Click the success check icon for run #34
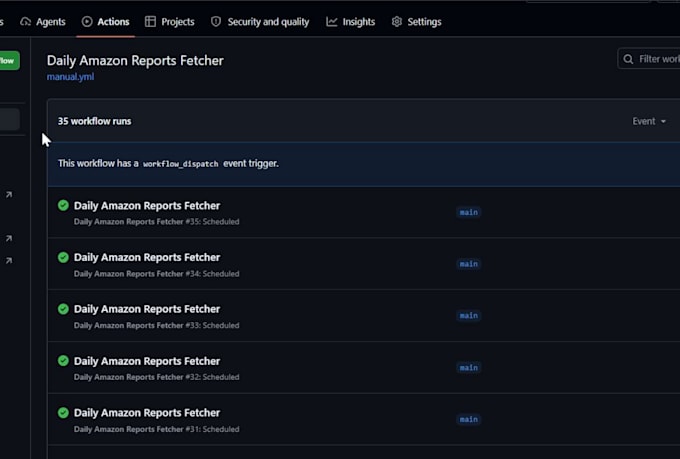 pyautogui.click(x=63, y=257)
